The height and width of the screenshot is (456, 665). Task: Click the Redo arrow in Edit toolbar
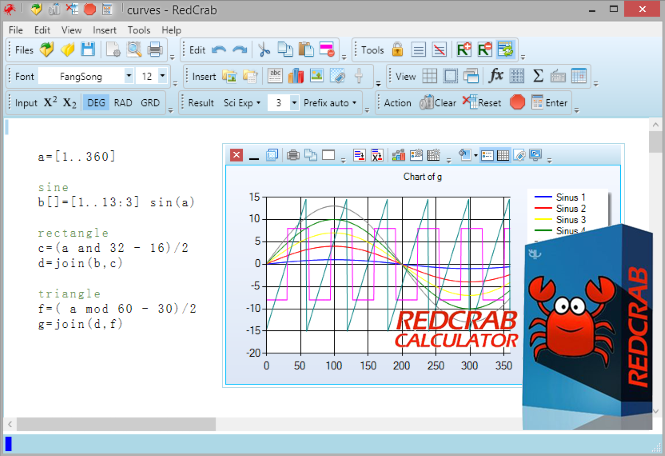(240, 50)
